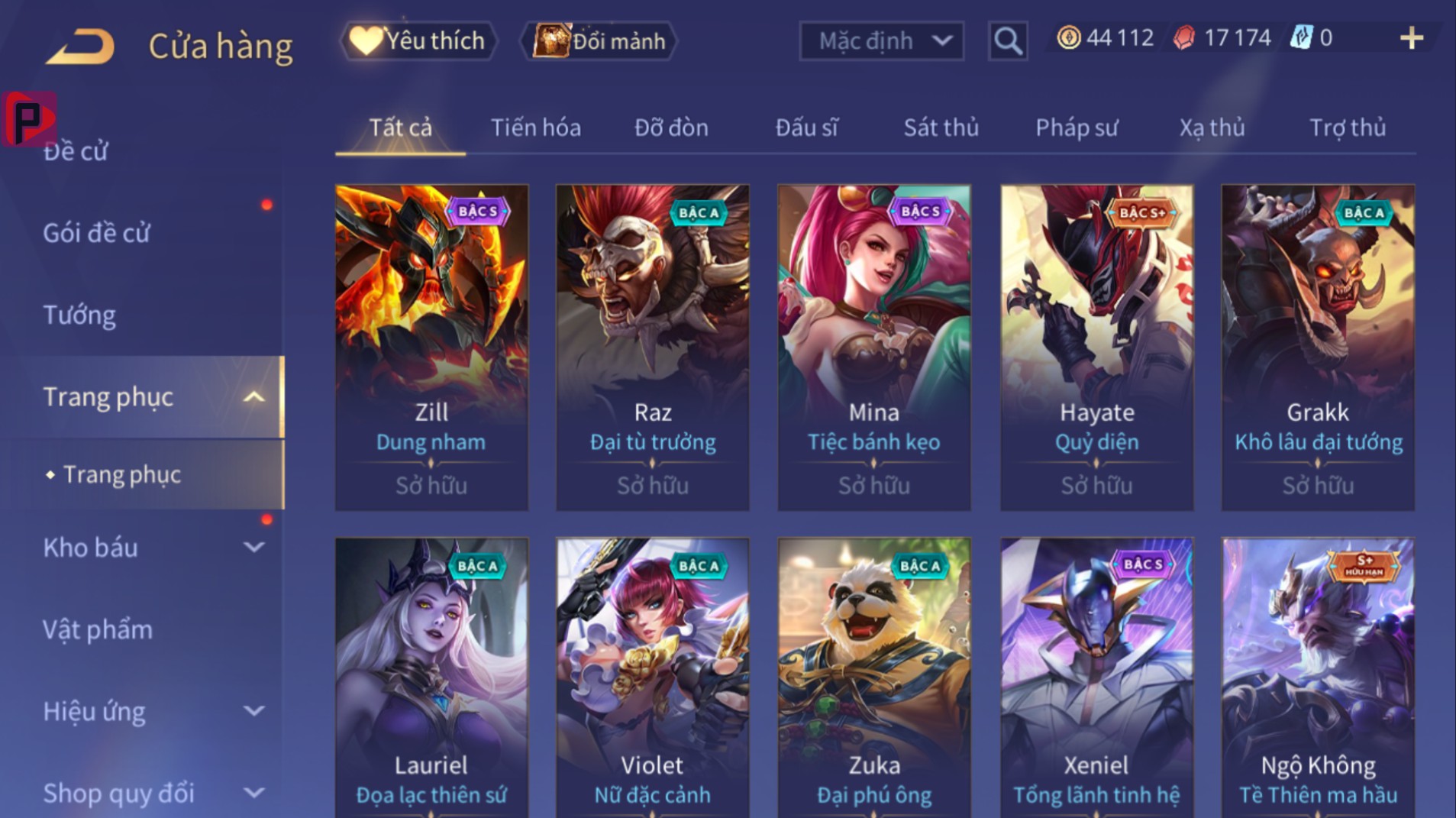
Task: Open Tướng in the sidebar
Action: coord(79,315)
